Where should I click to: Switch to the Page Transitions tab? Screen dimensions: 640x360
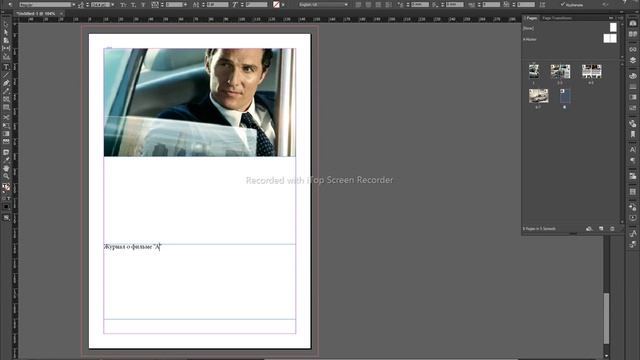pos(557,18)
